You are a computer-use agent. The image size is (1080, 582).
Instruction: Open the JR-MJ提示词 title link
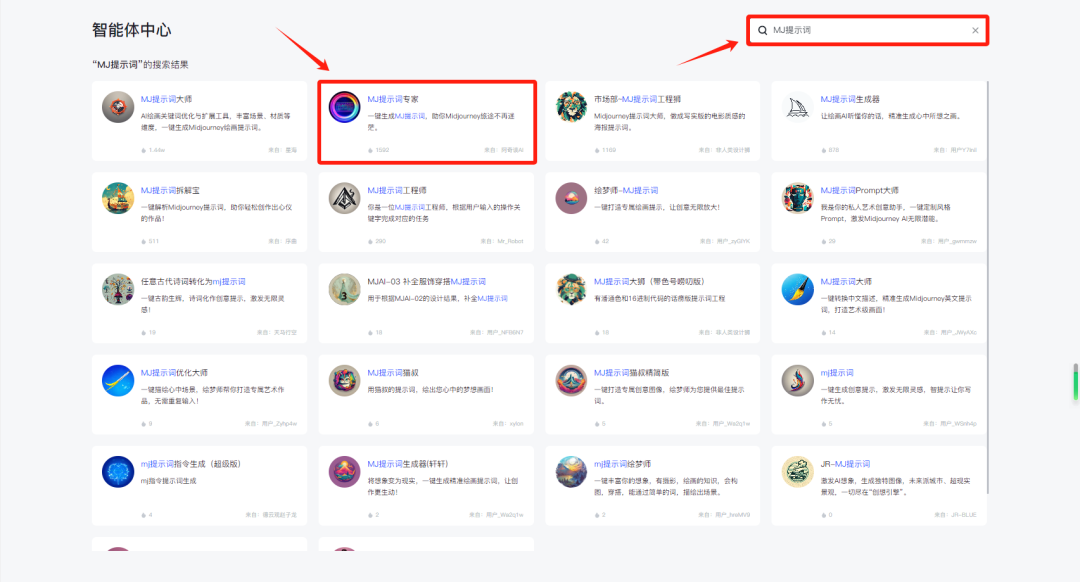845,464
